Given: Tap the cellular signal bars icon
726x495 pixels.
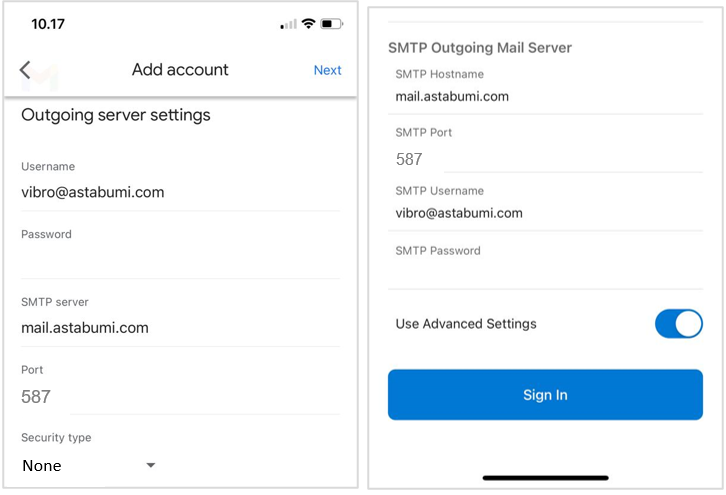Looking at the screenshot, I should pyautogui.click(x=289, y=24).
